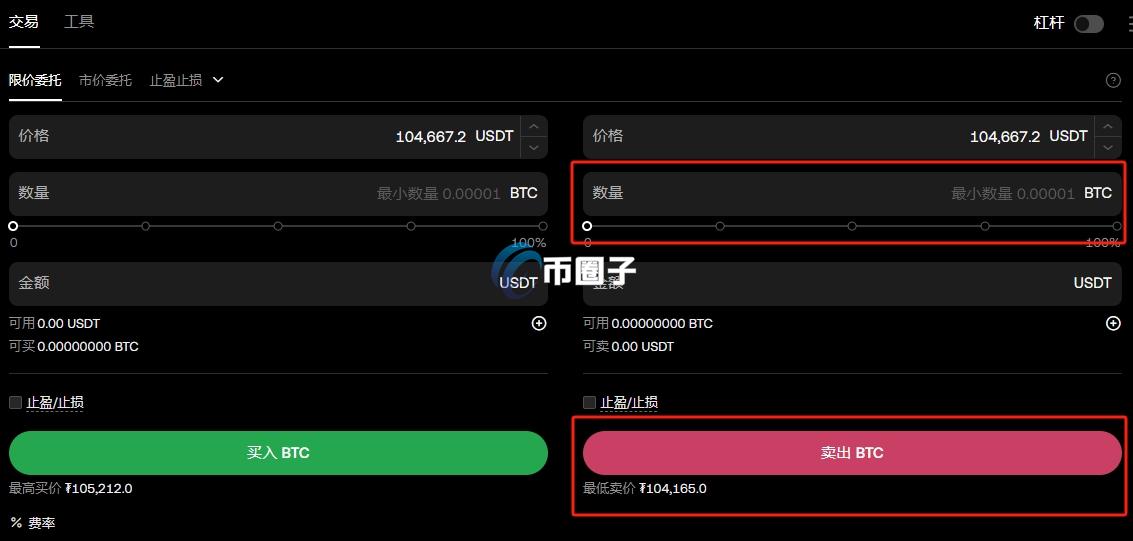
Task: Increase buy price with up arrow
Action: coord(533,126)
